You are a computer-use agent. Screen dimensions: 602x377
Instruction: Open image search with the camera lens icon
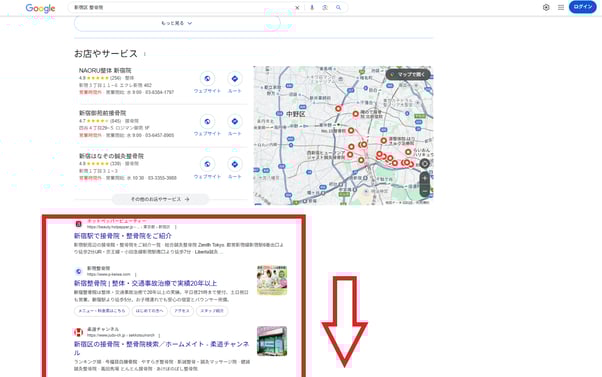(x=325, y=7)
